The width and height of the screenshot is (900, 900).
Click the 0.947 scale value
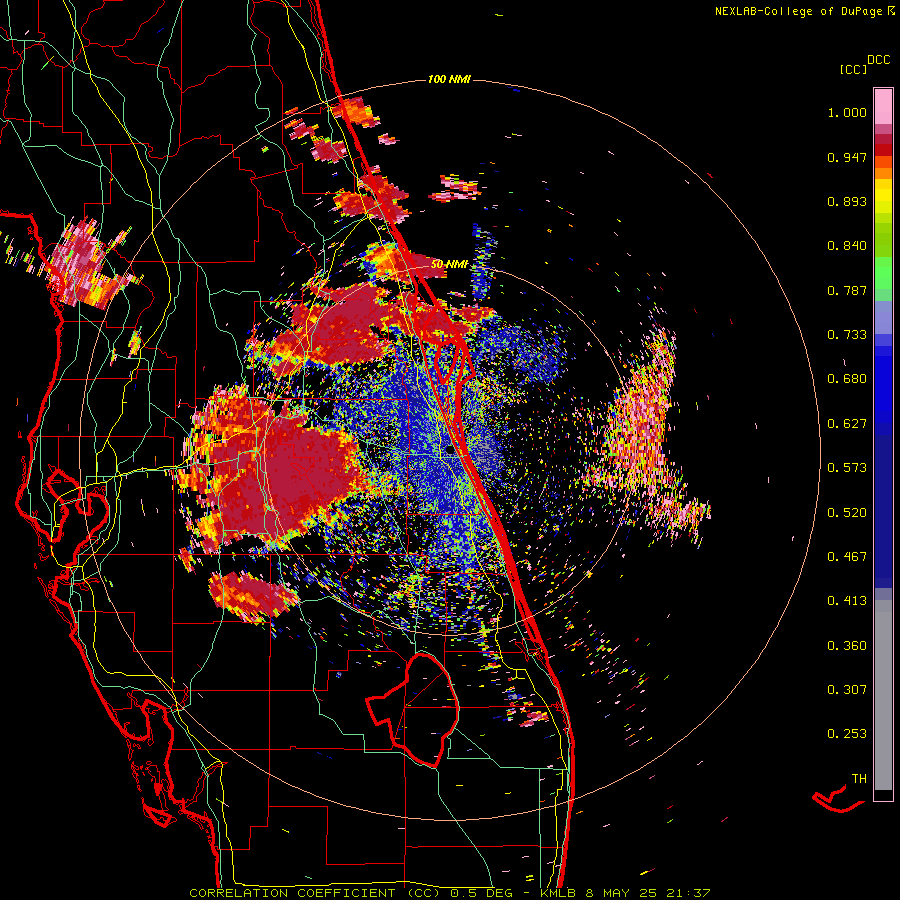[x=847, y=157]
